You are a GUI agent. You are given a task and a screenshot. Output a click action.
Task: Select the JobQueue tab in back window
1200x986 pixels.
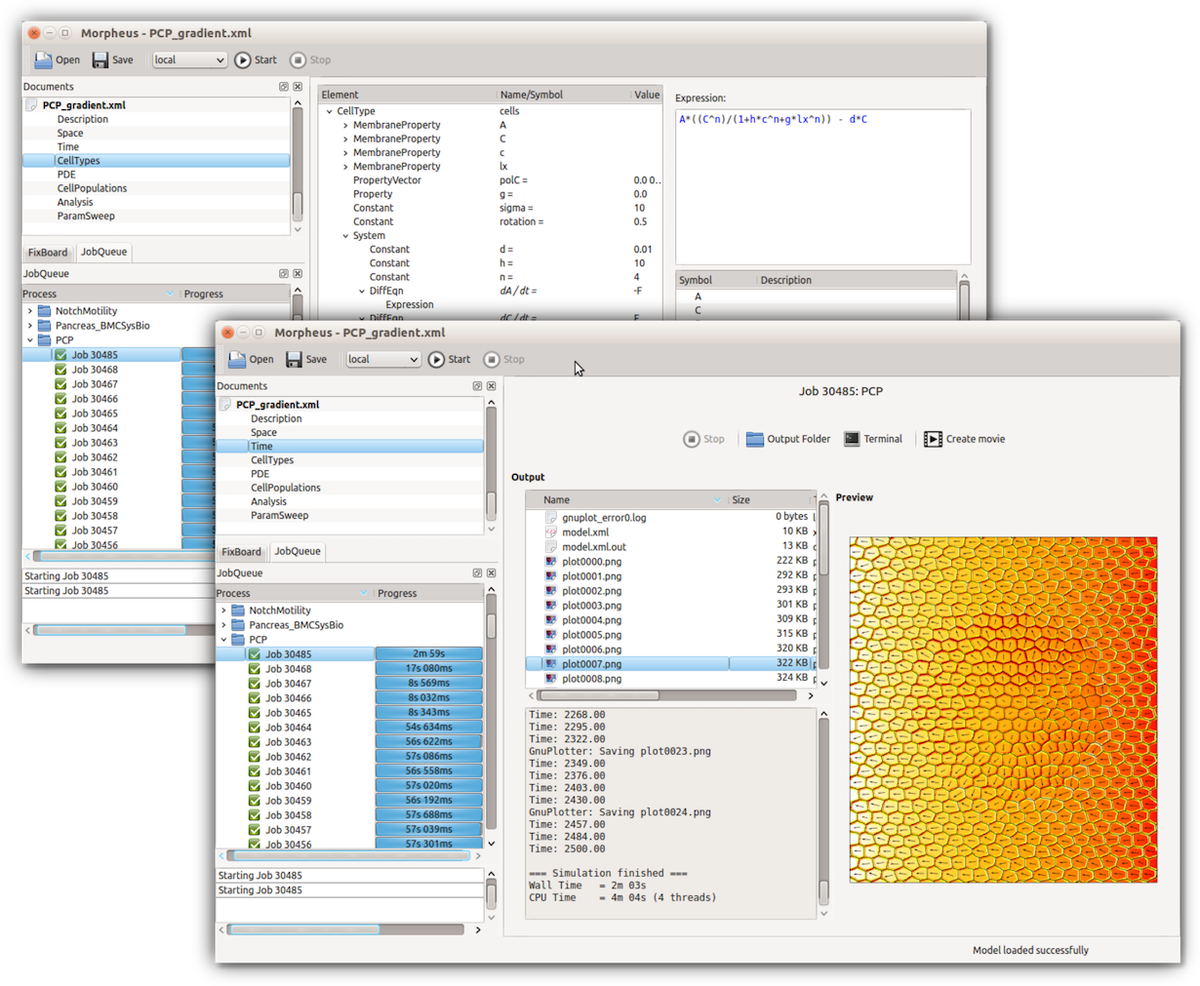point(104,252)
